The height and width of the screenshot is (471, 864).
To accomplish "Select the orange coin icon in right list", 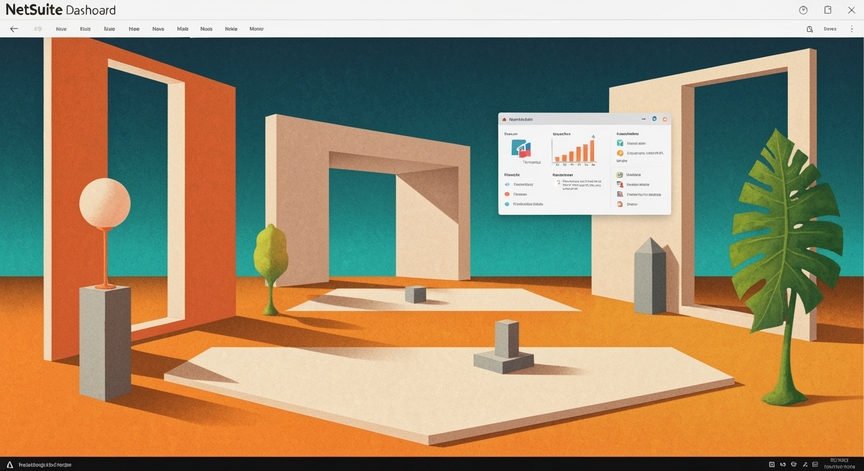I will tap(620, 153).
